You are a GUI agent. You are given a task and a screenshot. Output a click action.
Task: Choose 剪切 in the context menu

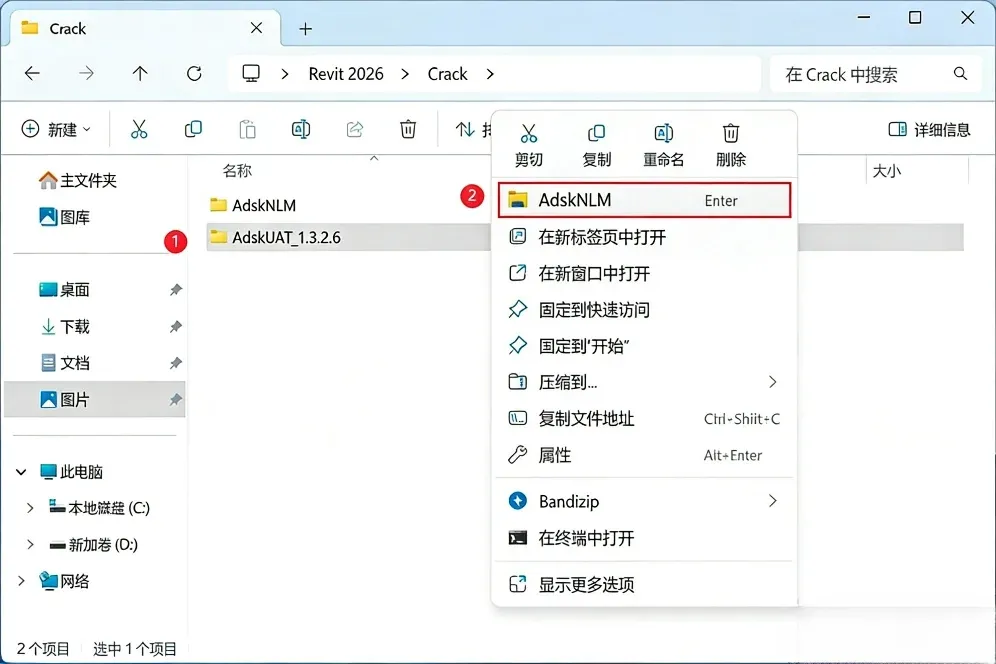[528, 146]
